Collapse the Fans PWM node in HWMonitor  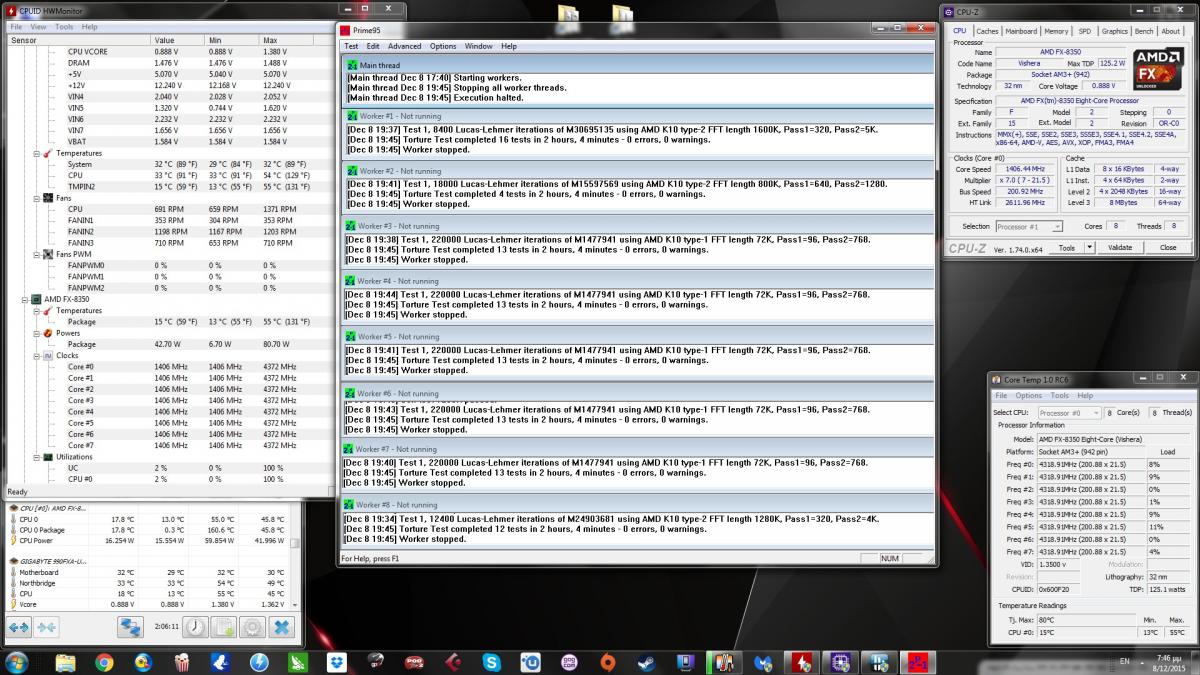(x=36, y=254)
